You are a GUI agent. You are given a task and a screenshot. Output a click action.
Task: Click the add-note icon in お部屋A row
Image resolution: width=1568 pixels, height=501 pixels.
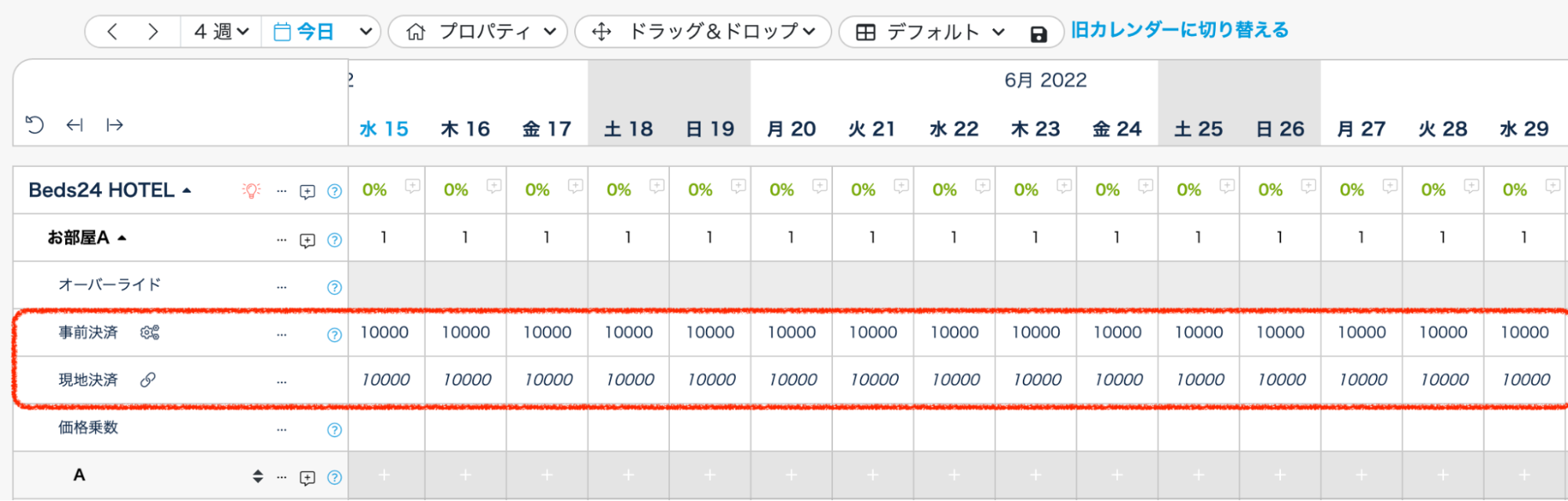tap(307, 240)
